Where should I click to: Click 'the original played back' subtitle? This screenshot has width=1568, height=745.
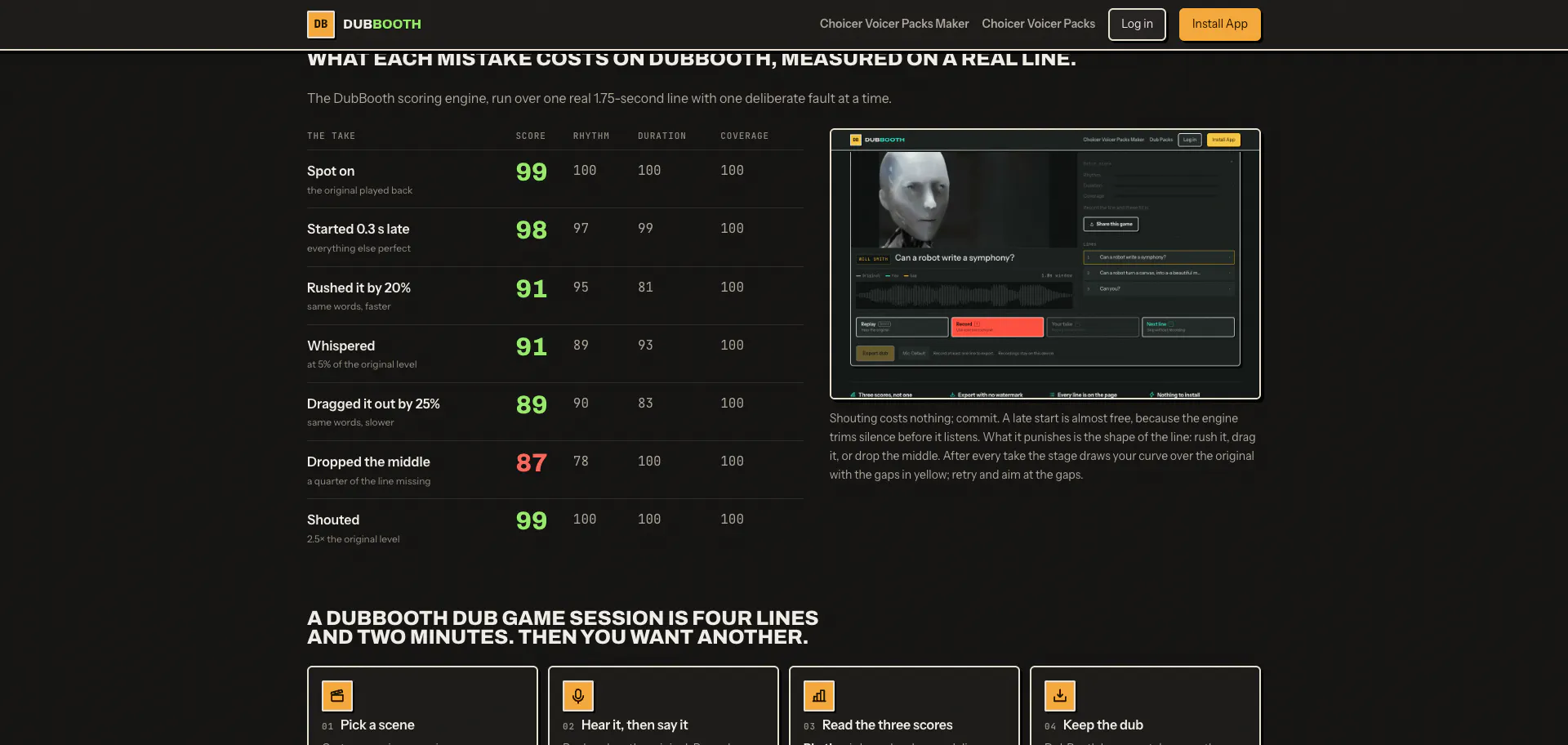coord(359,190)
